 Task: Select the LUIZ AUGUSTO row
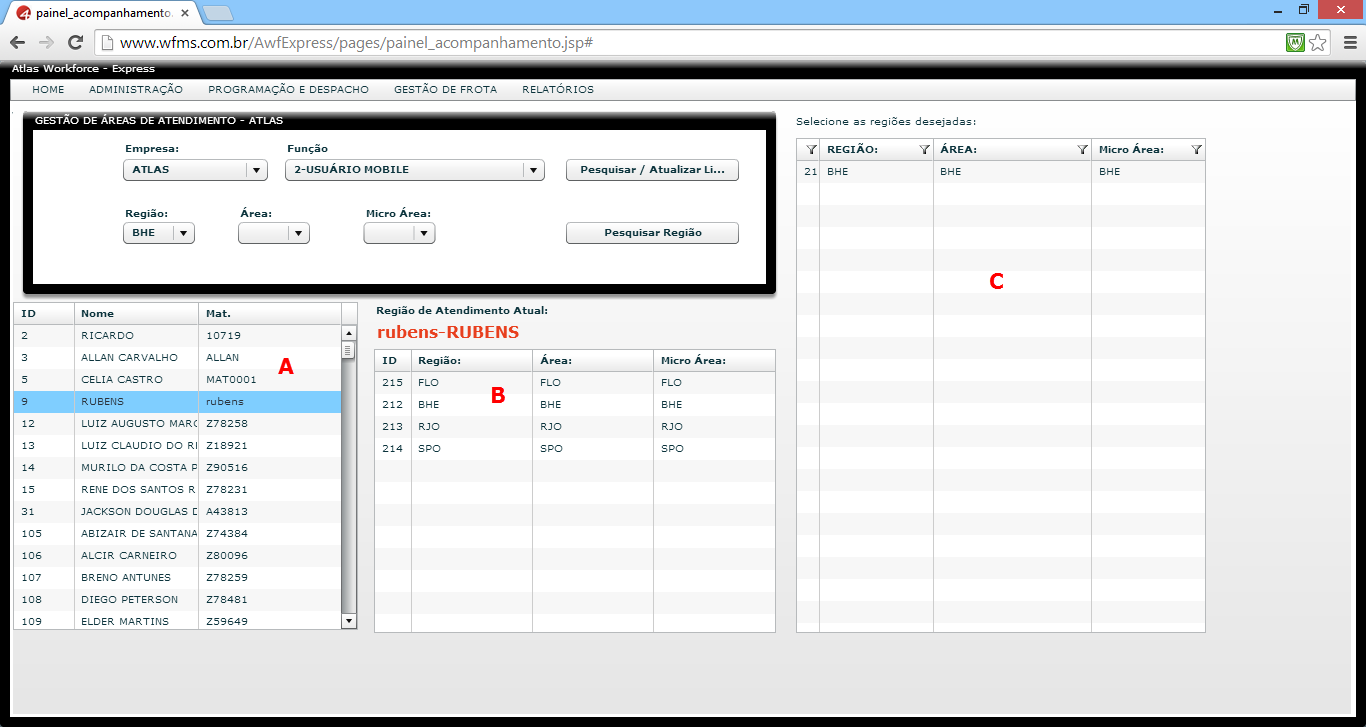pos(177,424)
